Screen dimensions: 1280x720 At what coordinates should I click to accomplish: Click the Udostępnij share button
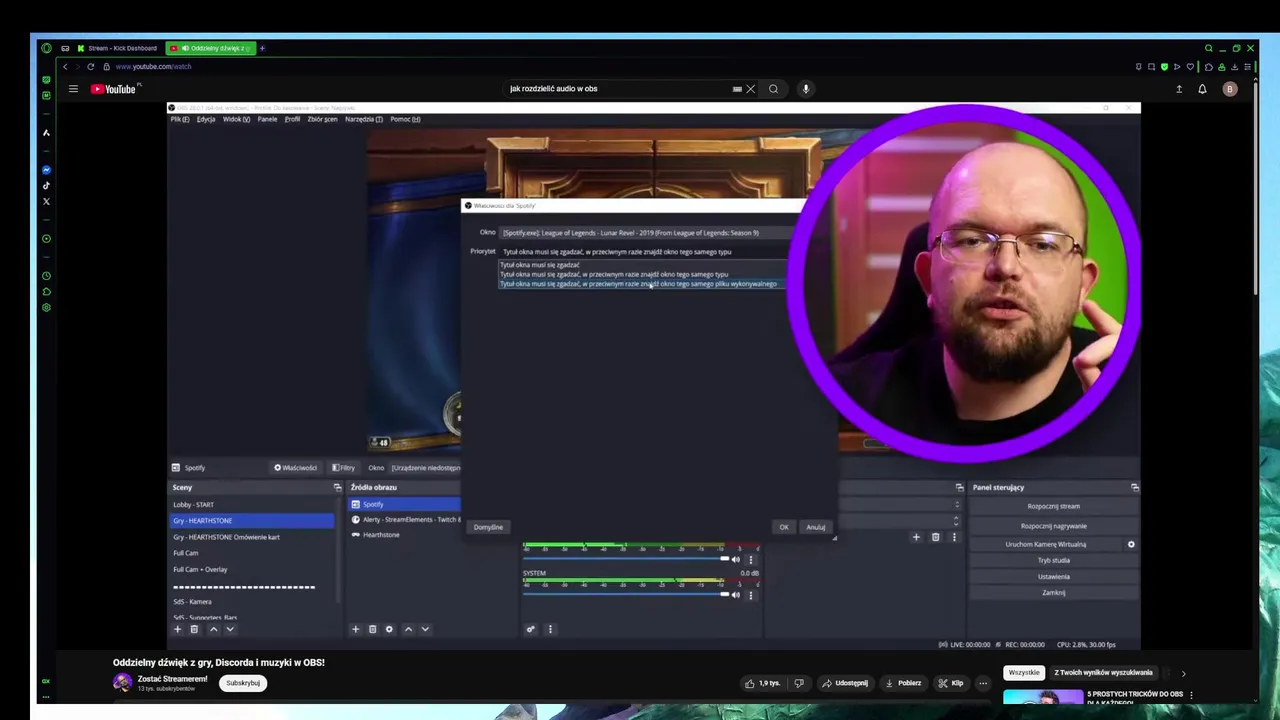(x=845, y=683)
